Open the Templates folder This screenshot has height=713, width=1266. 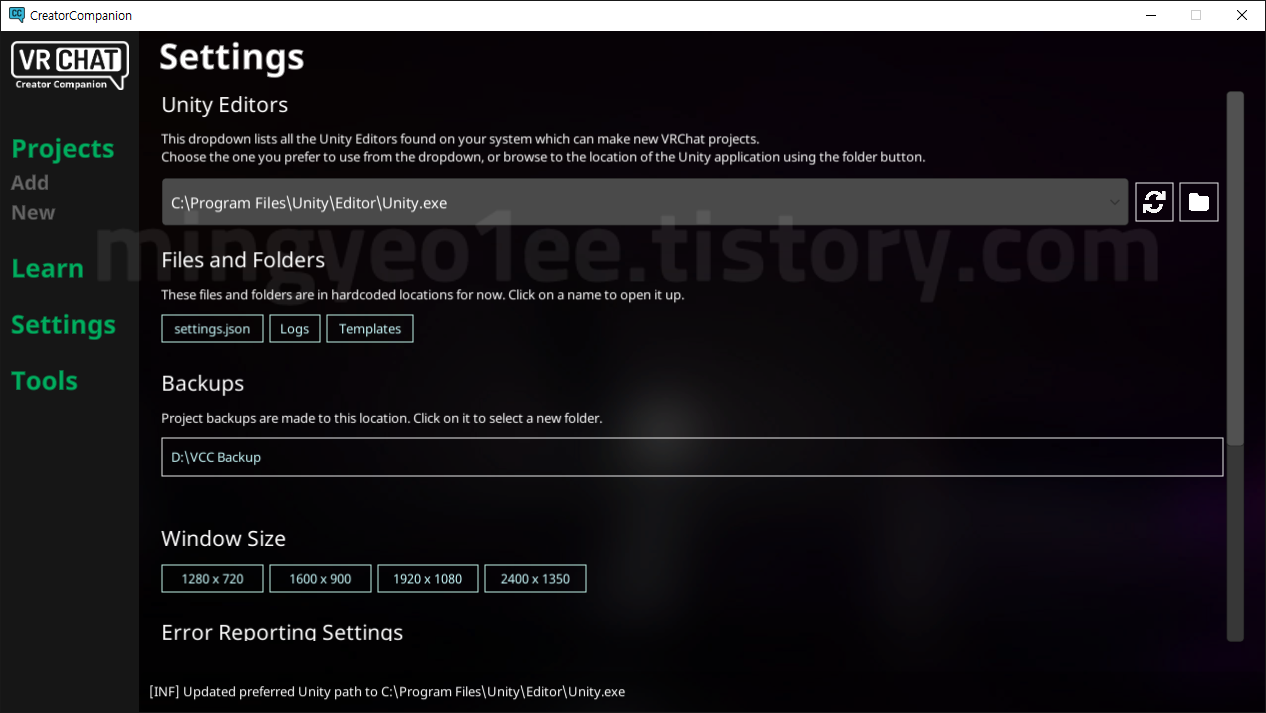[x=370, y=328]
